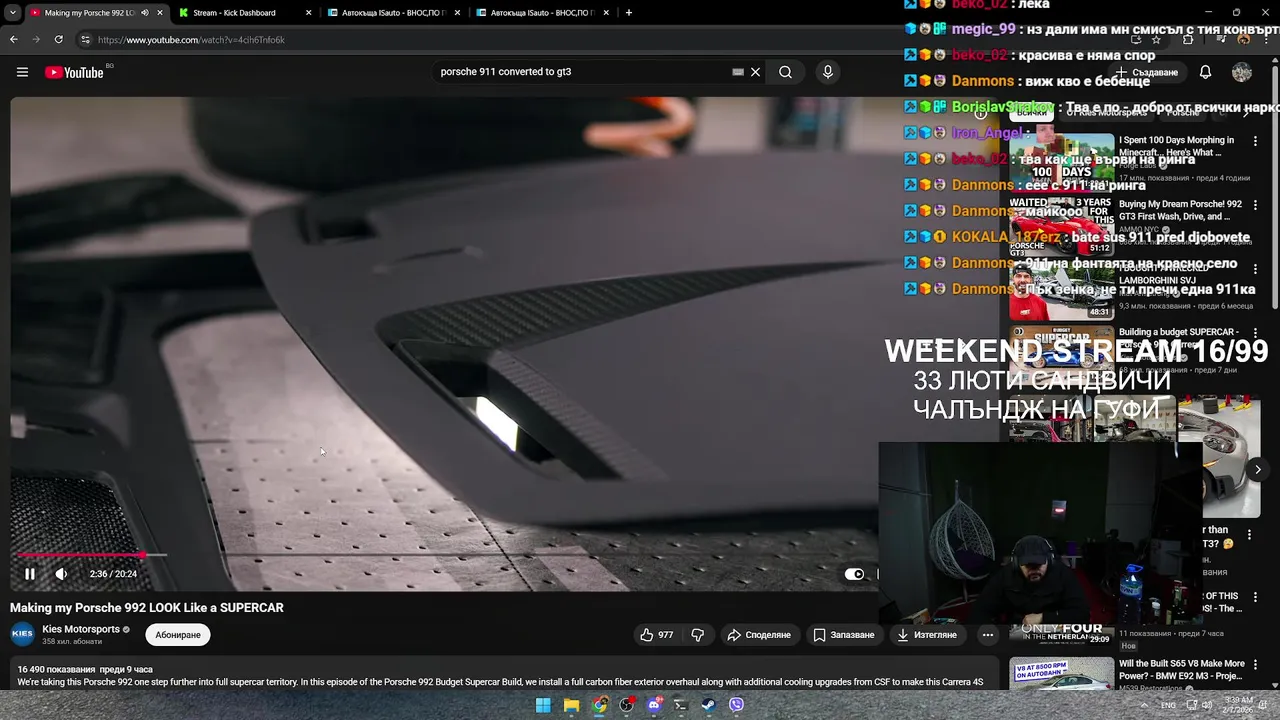
Task: Open the Built S65 V8 BMW E92 M3 video
Action: [x=1182, y=669]
